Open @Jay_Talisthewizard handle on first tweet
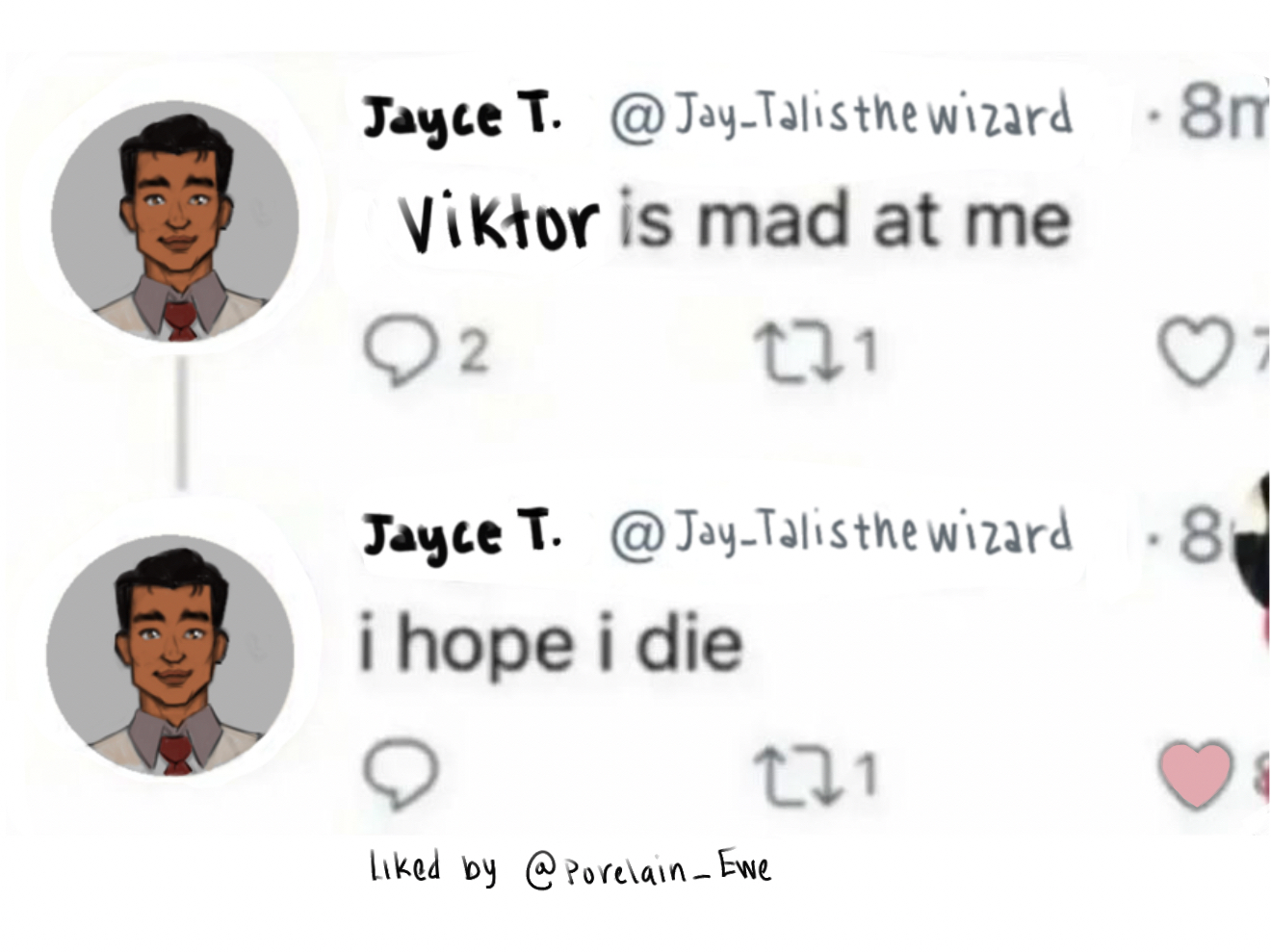This screenshot has width=1271, height=952. tap(841, 116)
